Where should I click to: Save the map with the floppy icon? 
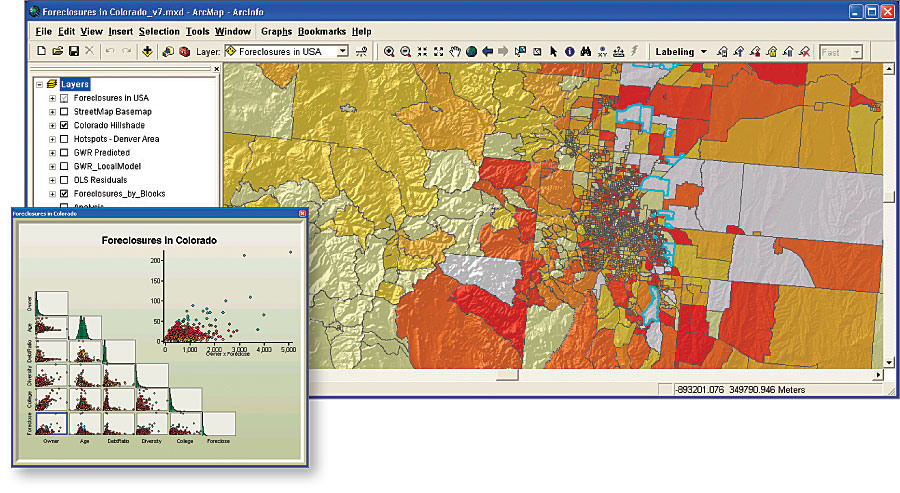click(73, 51)
